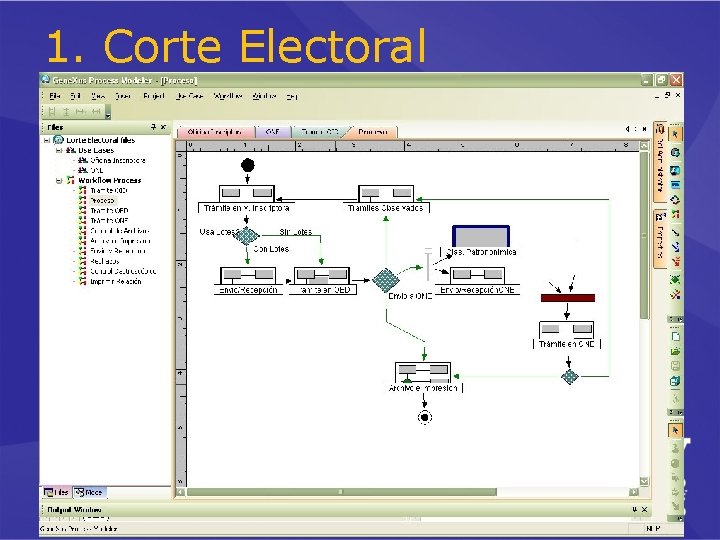The image size is (720, 540).
Task: Click the globe icon in right toolbar
Action: coord(675,152)
